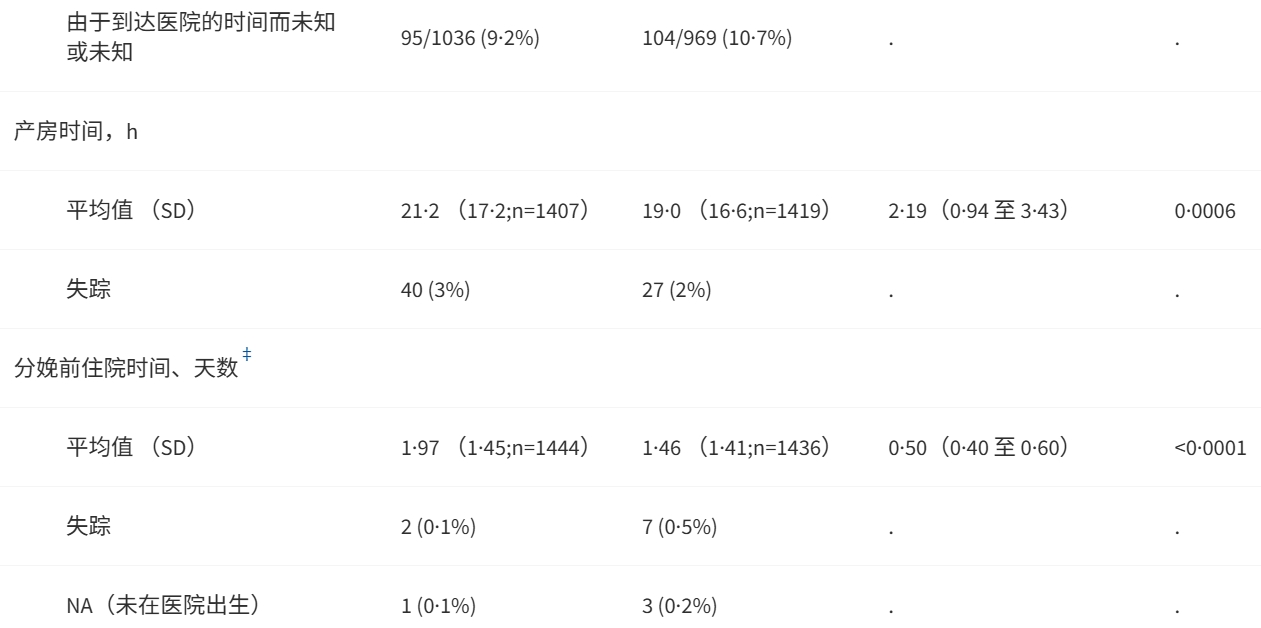Select value 1·97 (1·45;n=1444)
The width and height of the screenshot is (1261, 628).
click(493, 449)
